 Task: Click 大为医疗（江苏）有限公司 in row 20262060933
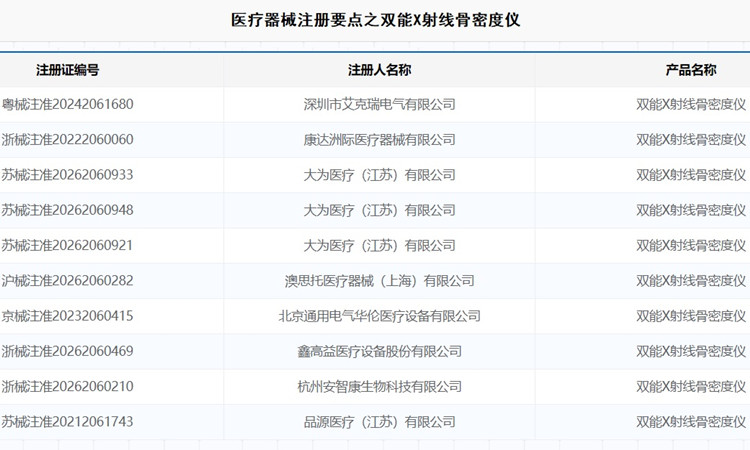click(379, 175)
